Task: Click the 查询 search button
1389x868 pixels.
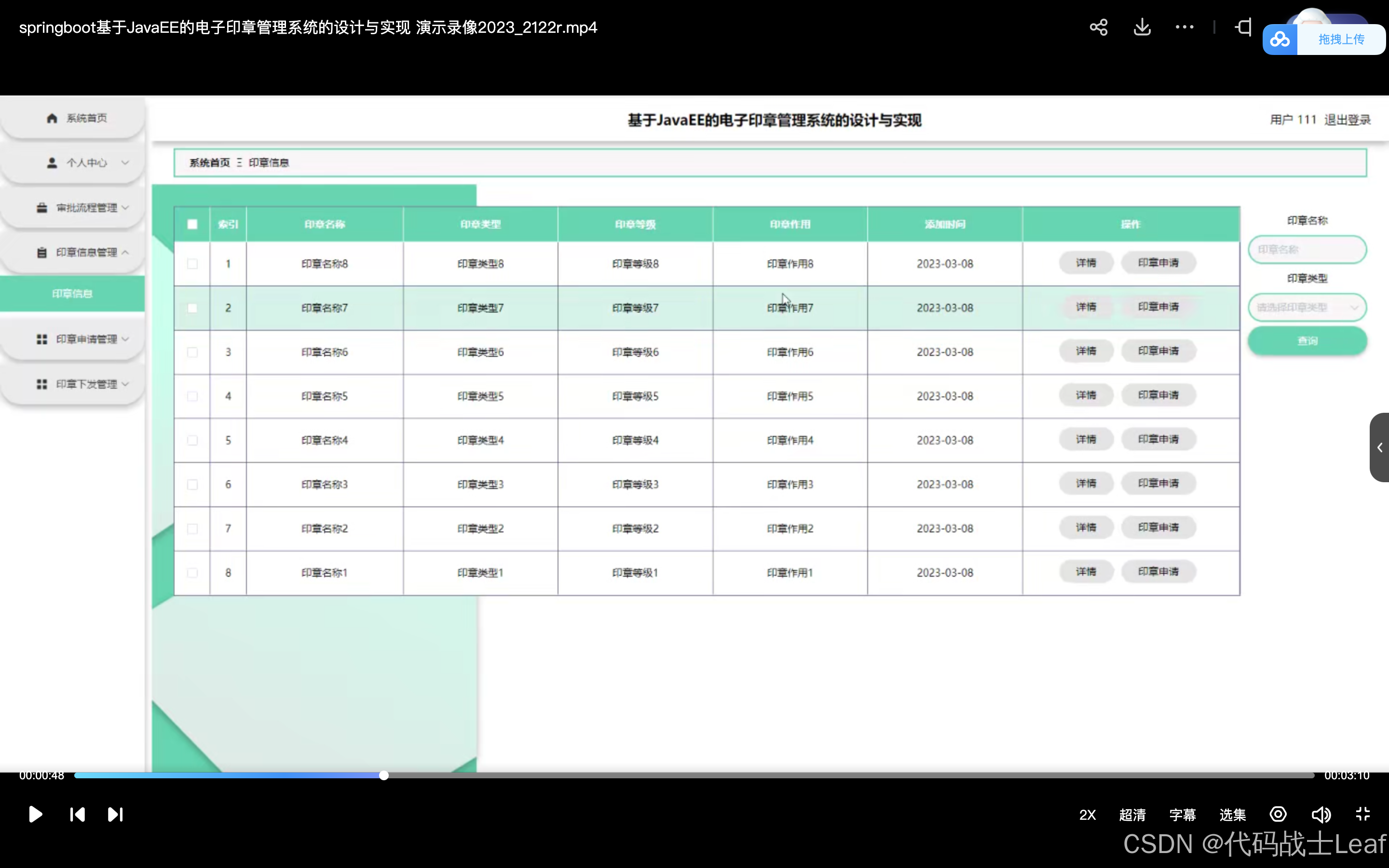Action: click(1307, 341)
